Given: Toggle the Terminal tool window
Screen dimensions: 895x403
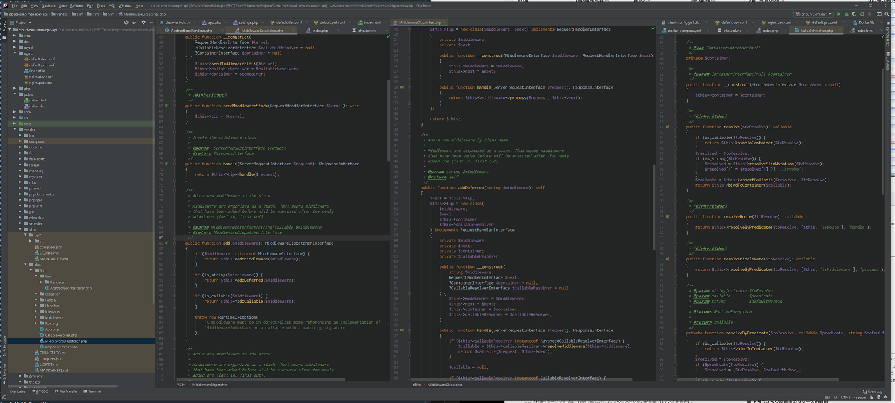Looking at the screenshot, I should [x=92, y=392].
